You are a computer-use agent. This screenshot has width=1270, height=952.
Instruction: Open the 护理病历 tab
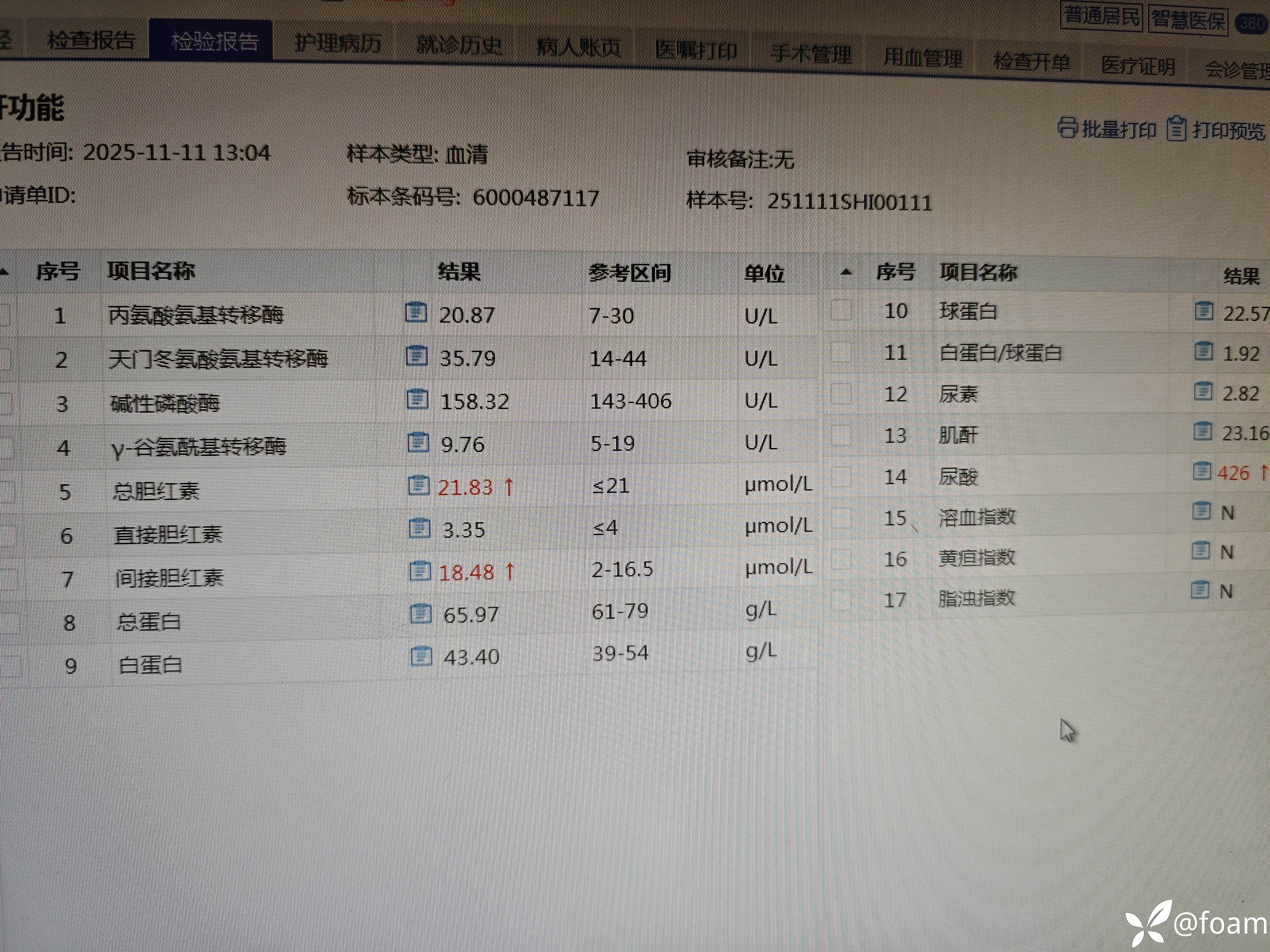click(x=338, y=44)
